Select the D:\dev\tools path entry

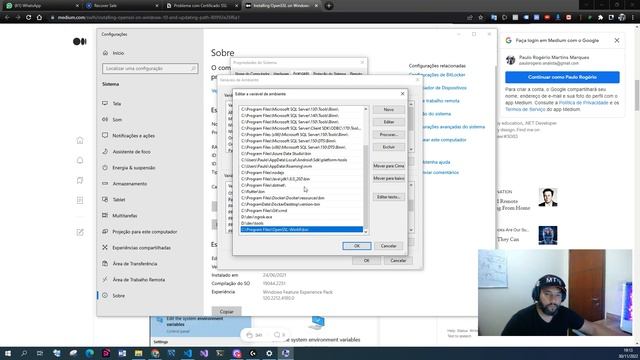[x=301, y=223]
